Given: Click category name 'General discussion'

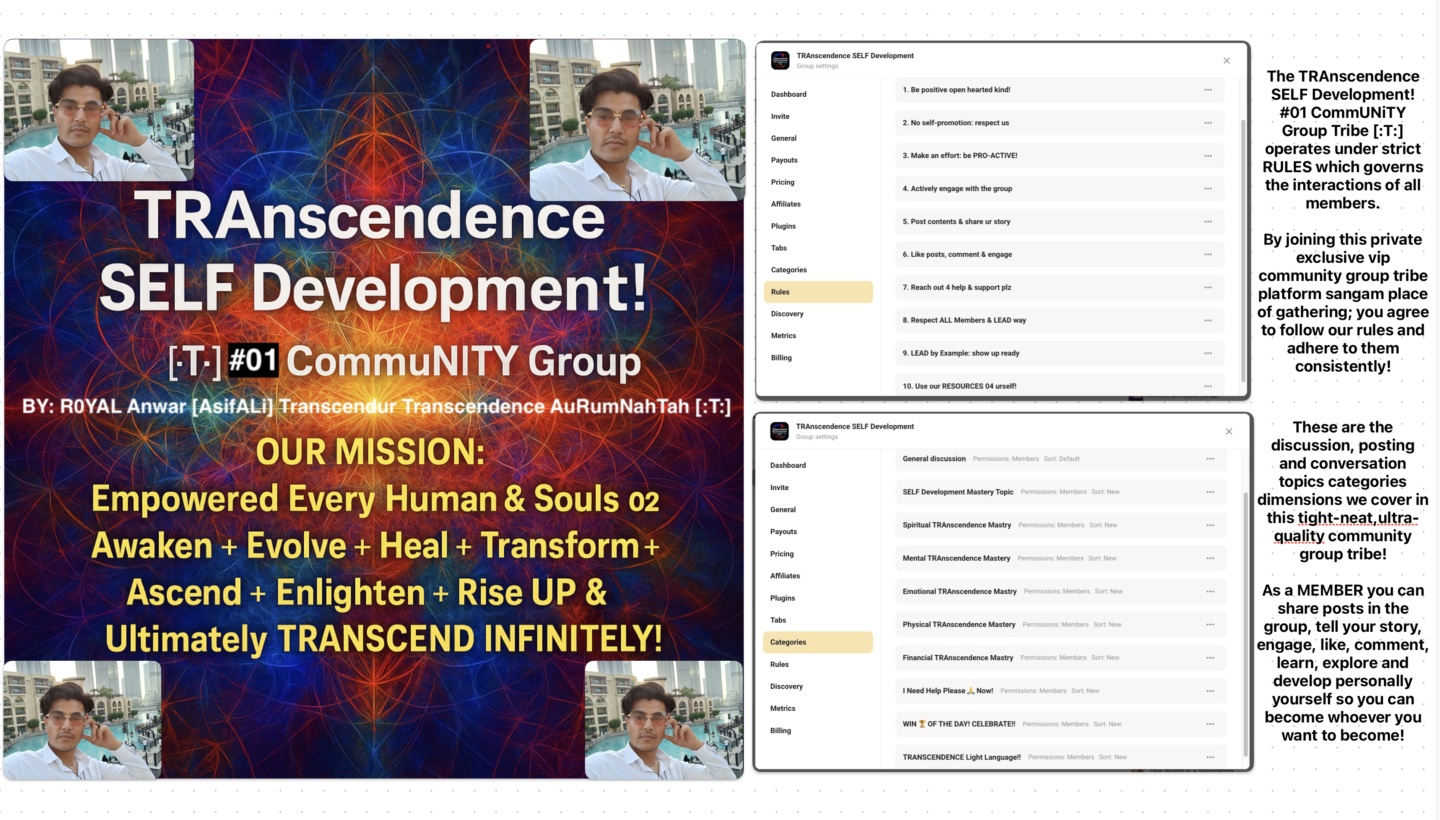Looking at the screenshot, I should point(934,459).
